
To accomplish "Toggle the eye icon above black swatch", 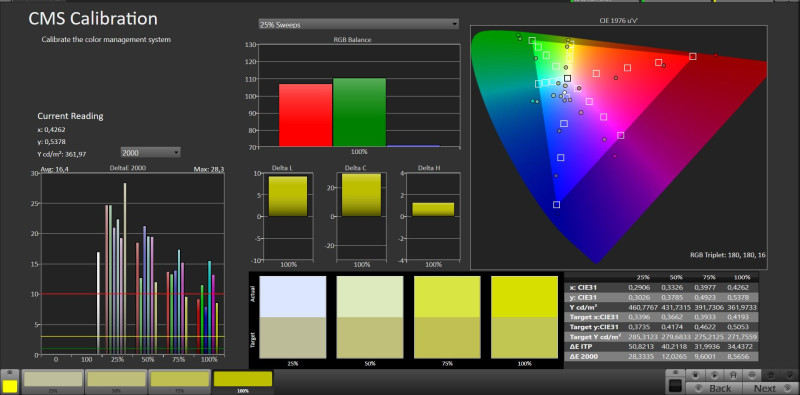I will pyautogui.click(x=676, y=373).
